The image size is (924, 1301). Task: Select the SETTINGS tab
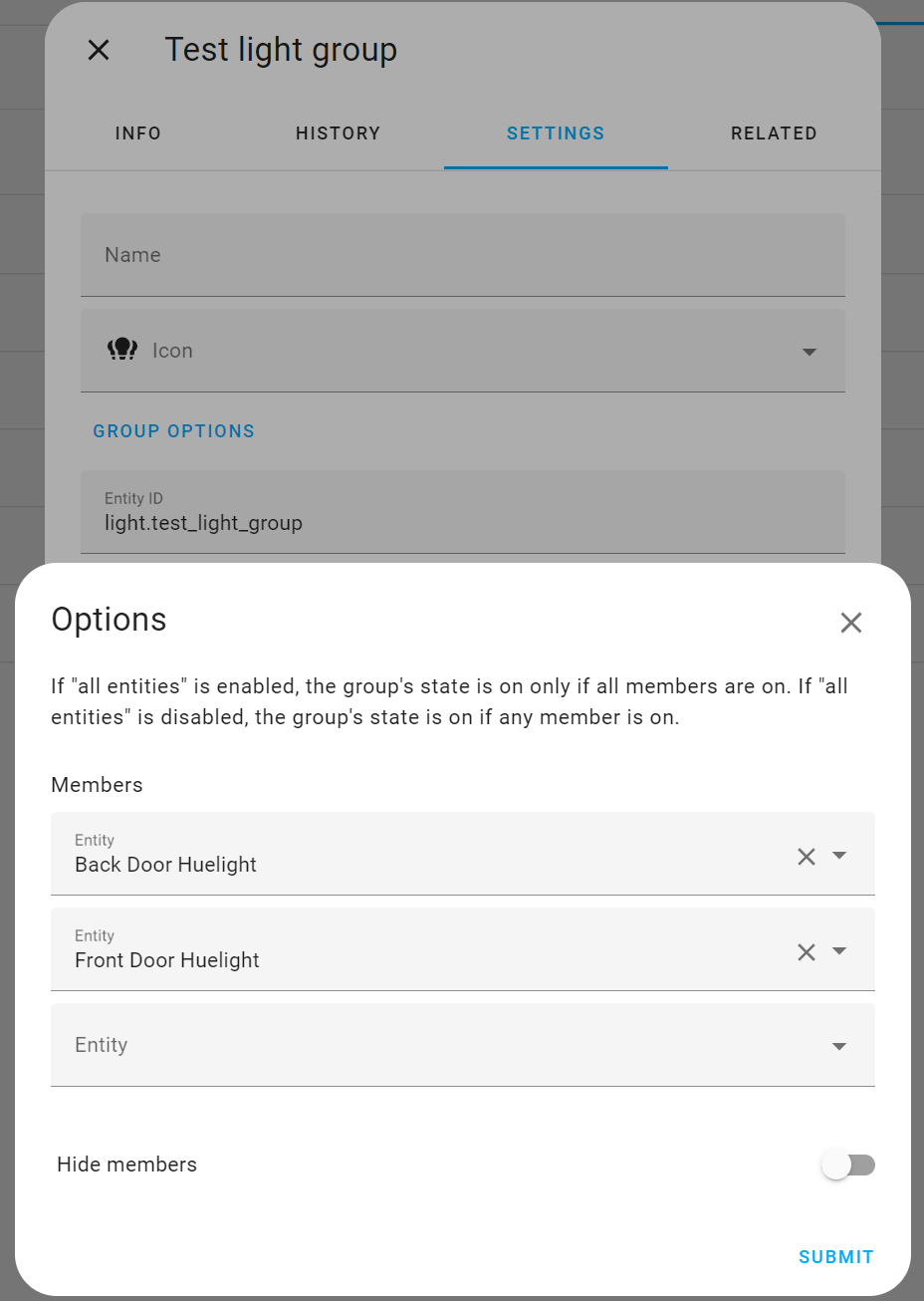click(555, 132)
